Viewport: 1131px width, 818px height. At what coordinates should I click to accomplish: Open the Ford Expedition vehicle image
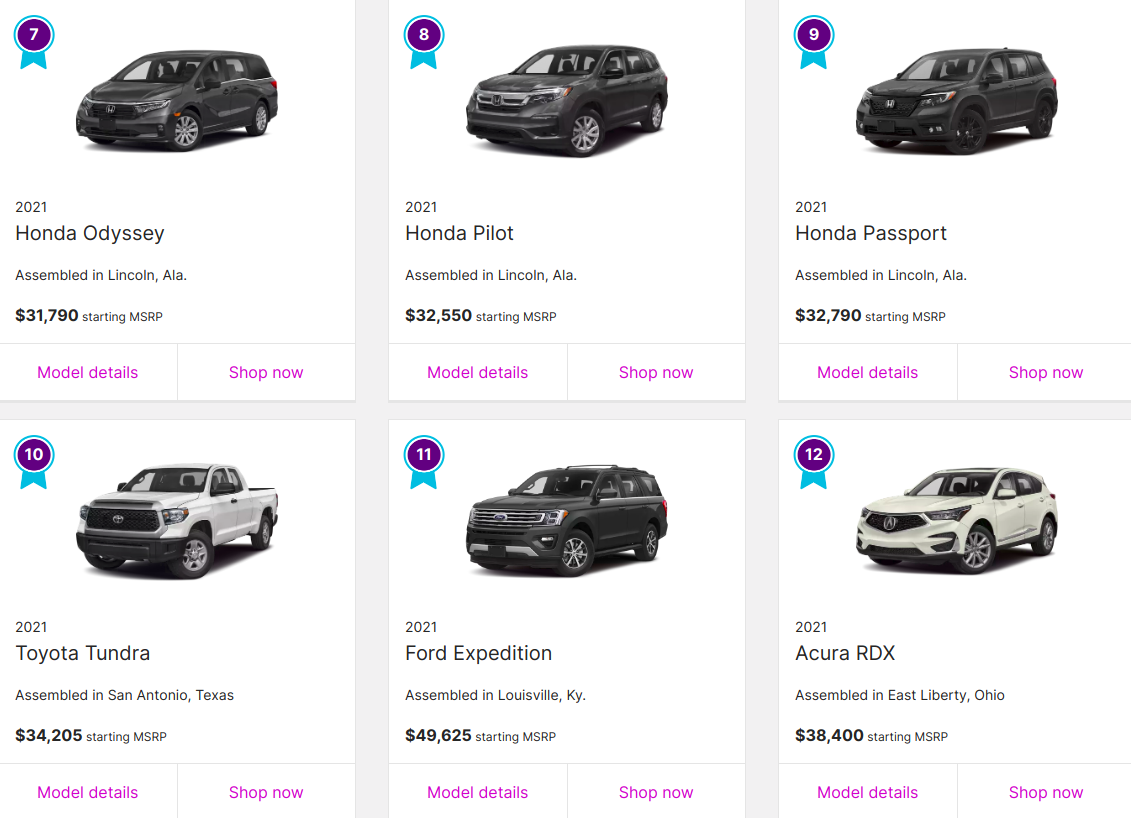(x=567, y=520)
